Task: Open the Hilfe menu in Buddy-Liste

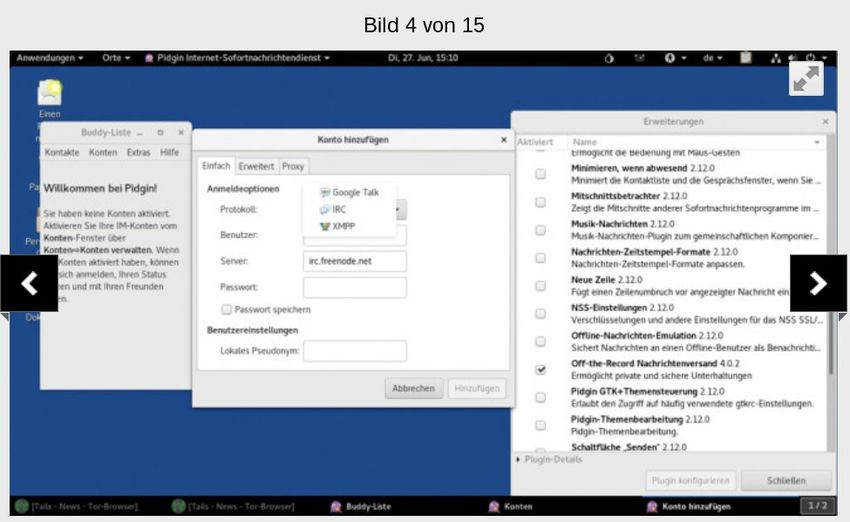Action: click(x=170, y=152)
